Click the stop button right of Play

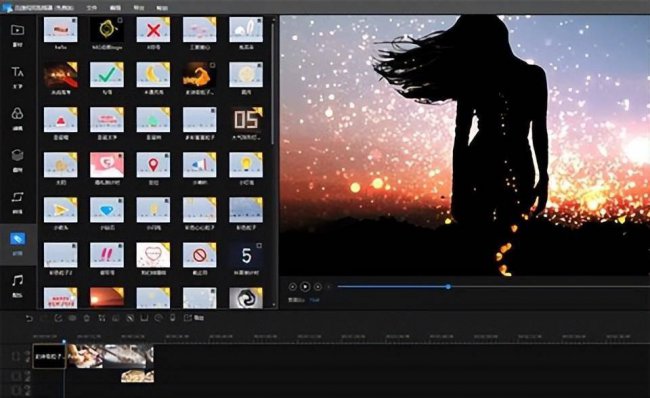click(x=318, y=286)
